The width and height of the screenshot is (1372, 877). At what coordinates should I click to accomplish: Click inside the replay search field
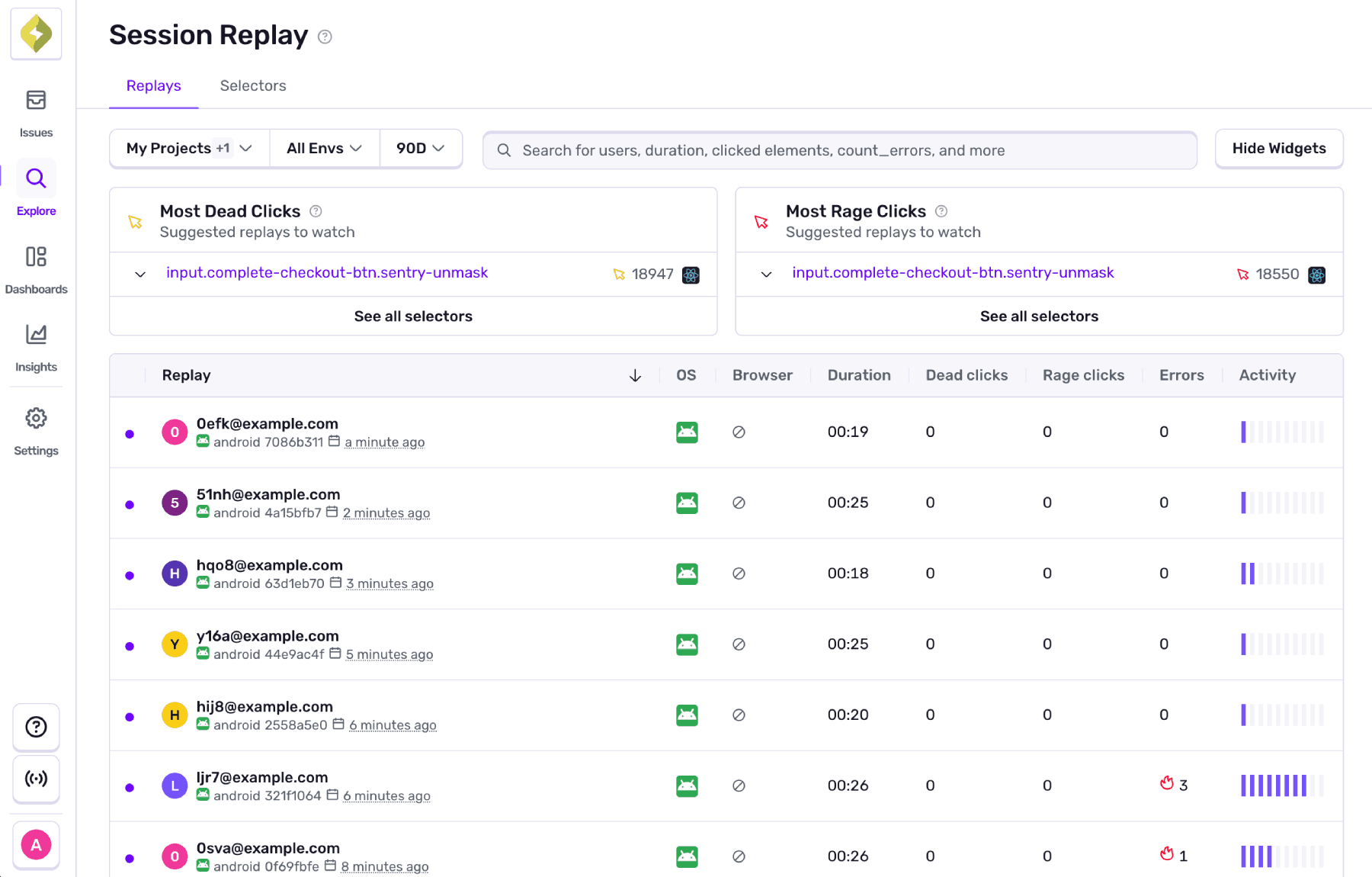click(x=838, y=149)
